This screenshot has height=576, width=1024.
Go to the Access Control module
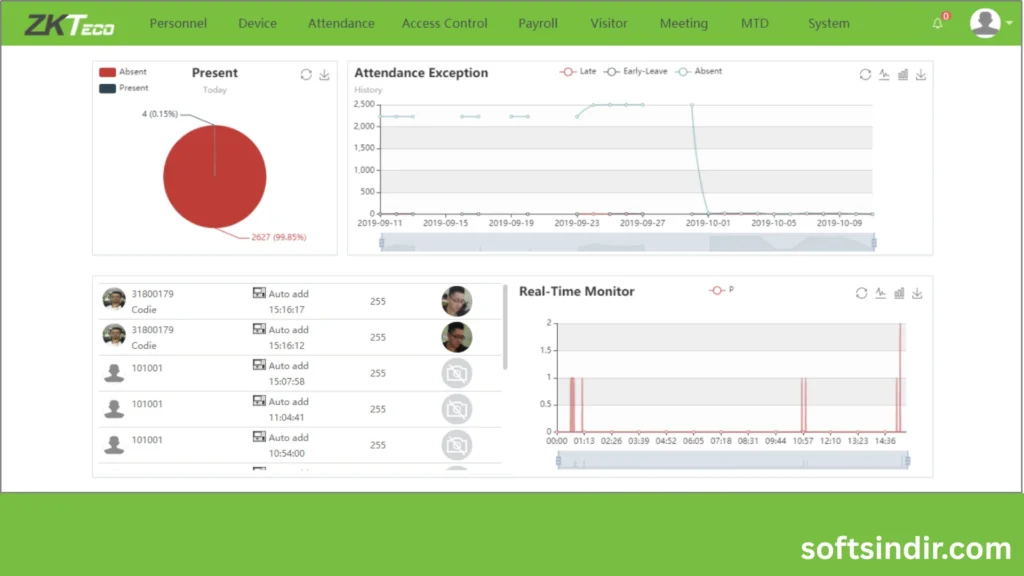point(444,23)
